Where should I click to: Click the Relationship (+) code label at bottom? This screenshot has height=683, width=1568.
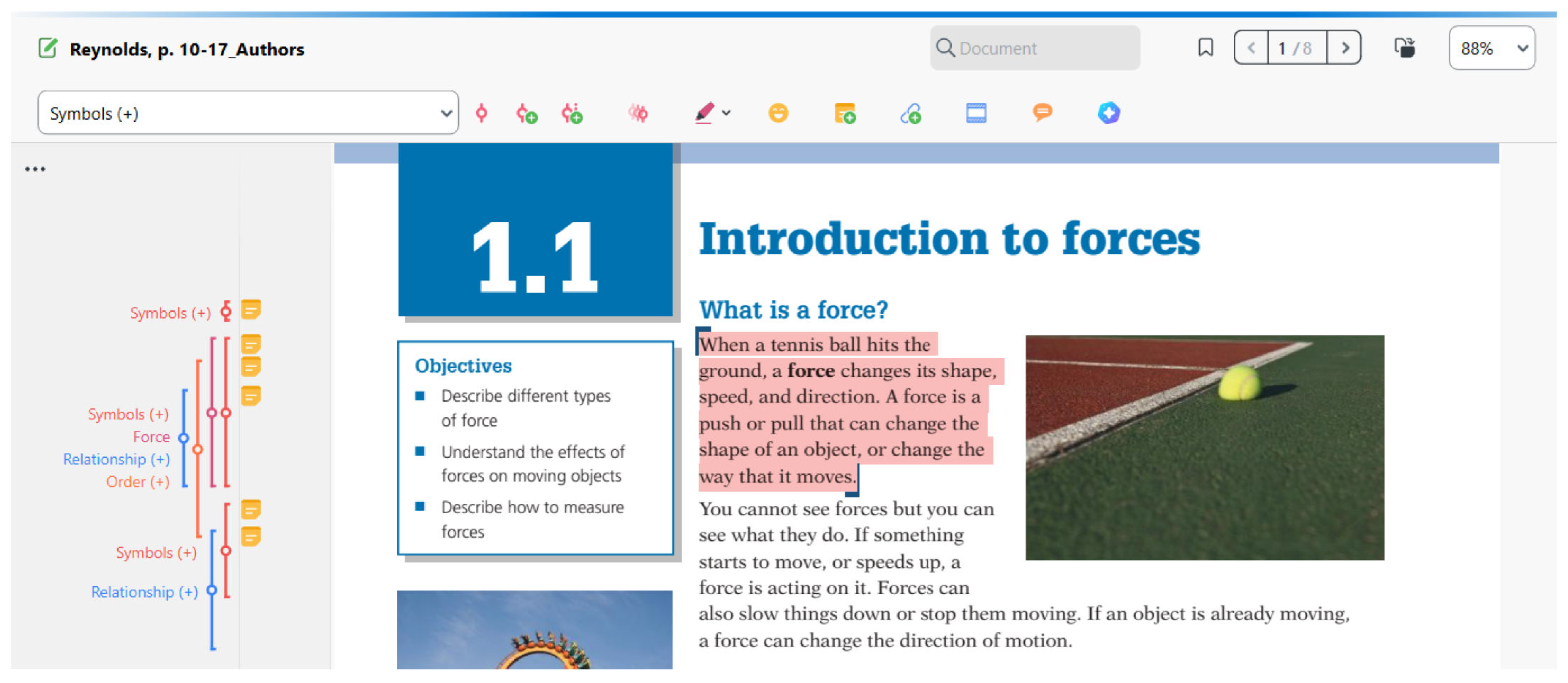(x=144, y=592)
